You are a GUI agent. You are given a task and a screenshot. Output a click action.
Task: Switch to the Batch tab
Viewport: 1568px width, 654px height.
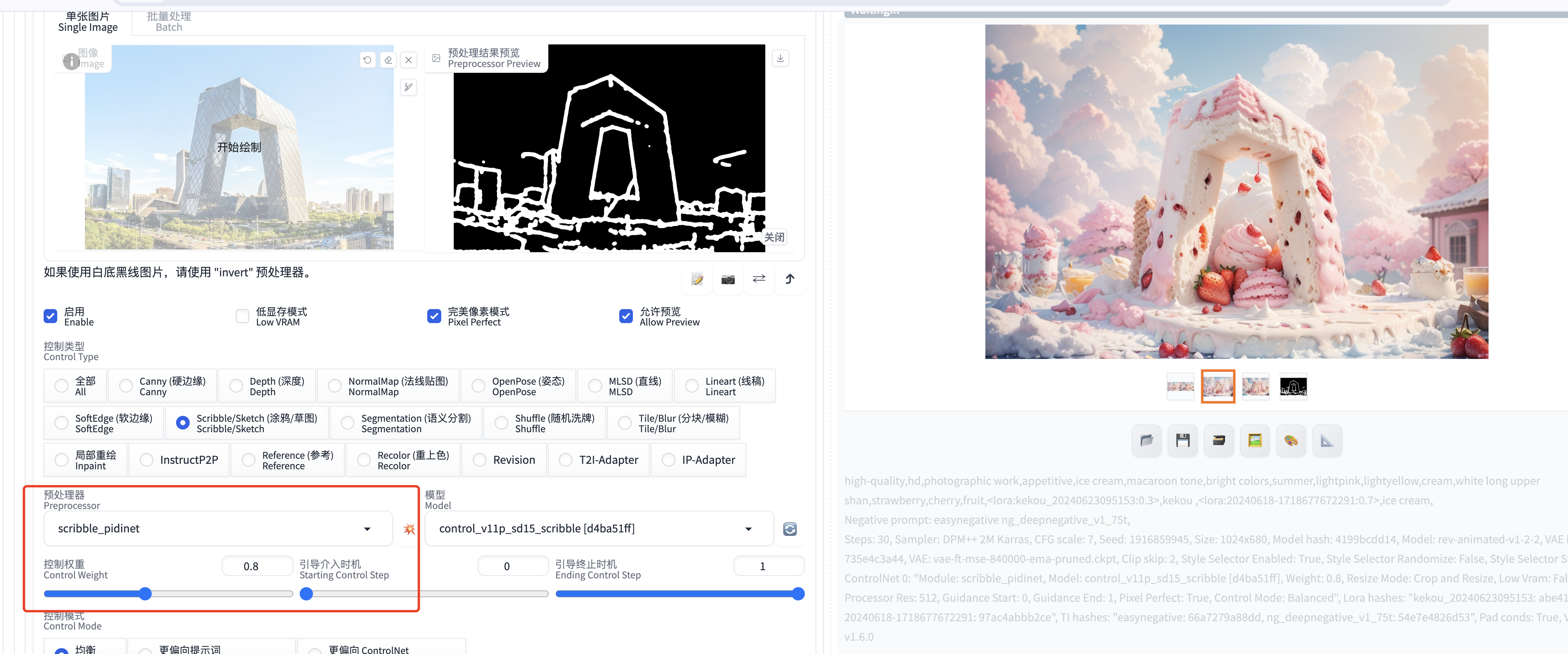pos(169,22)
